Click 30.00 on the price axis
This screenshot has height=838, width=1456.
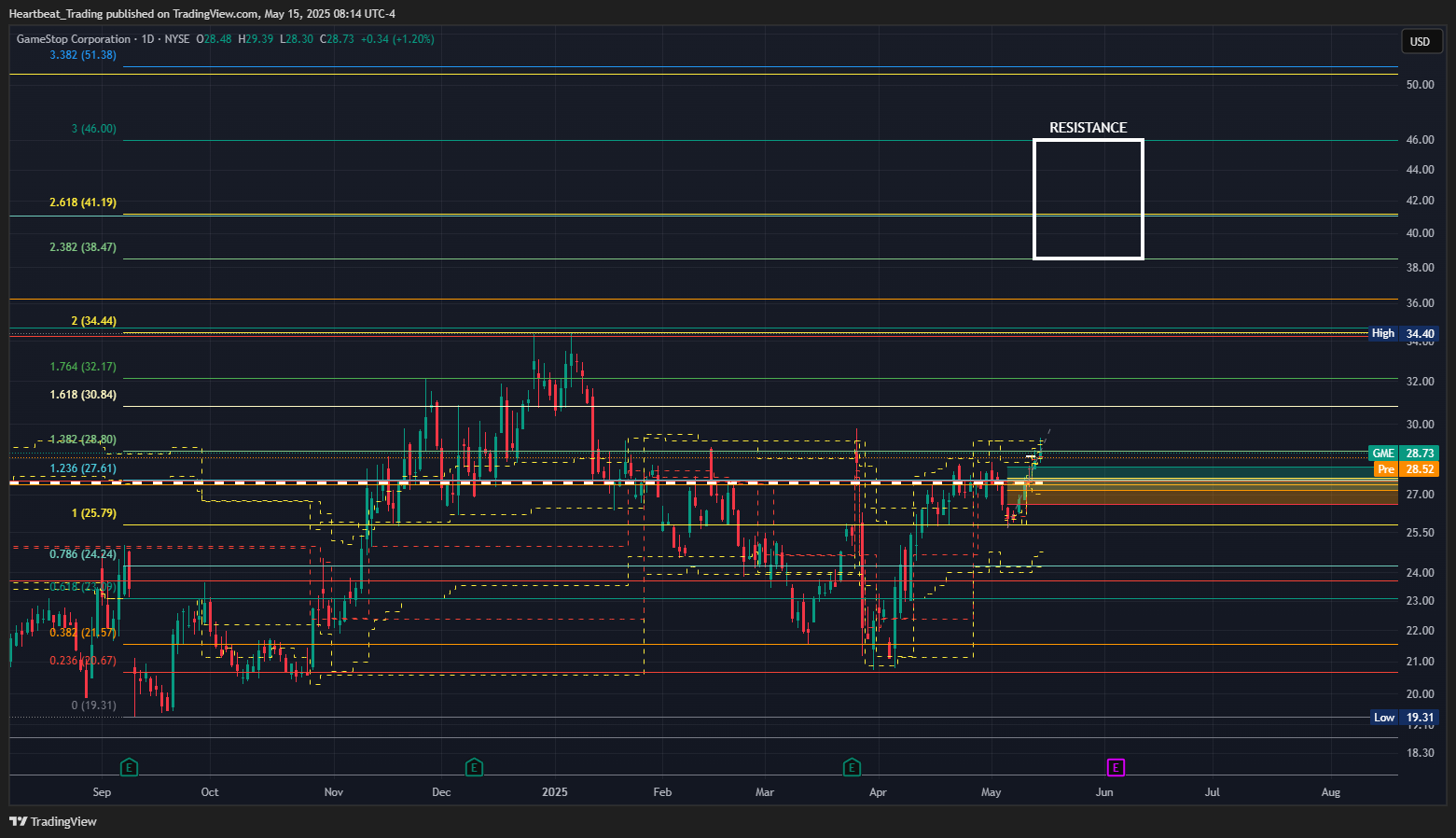pos(1420,425)
